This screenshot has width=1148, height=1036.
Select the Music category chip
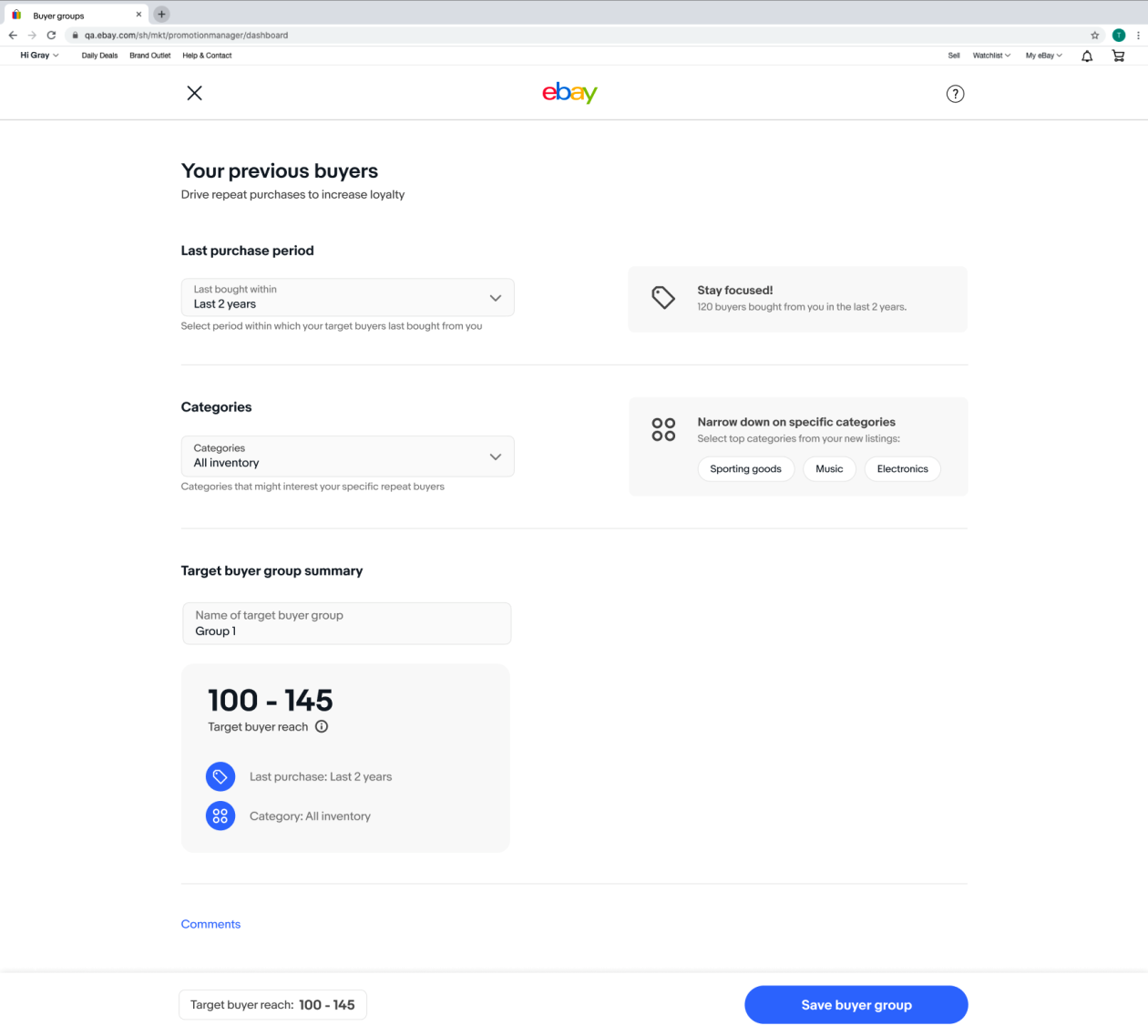click(x=829, y=469)
